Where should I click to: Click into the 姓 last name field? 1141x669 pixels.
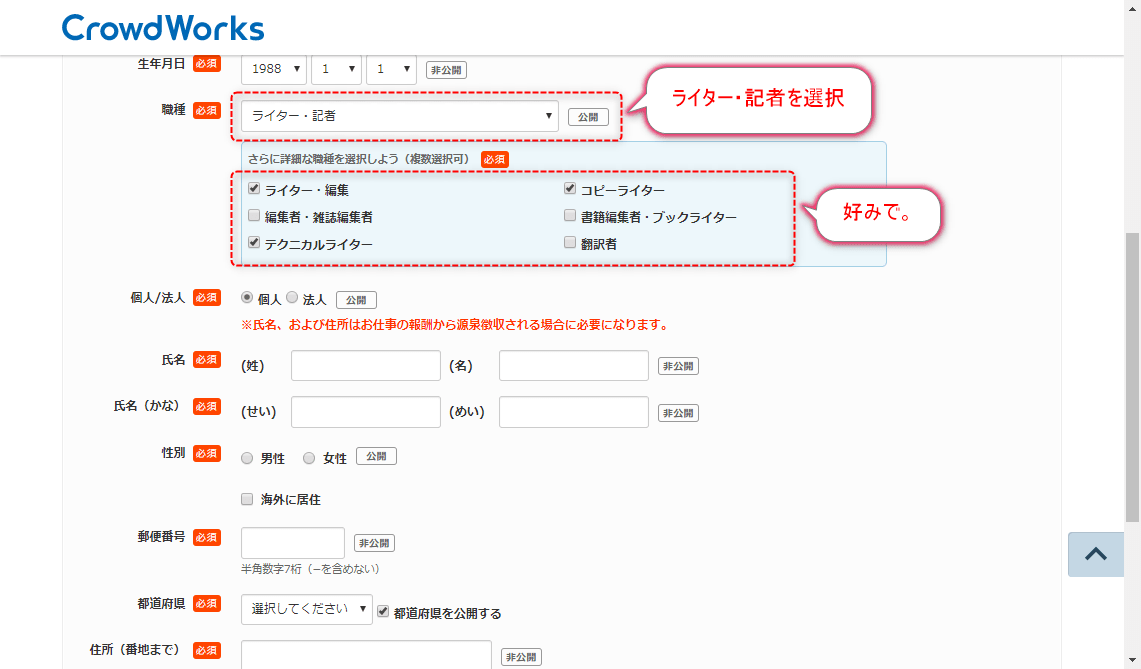365,366
